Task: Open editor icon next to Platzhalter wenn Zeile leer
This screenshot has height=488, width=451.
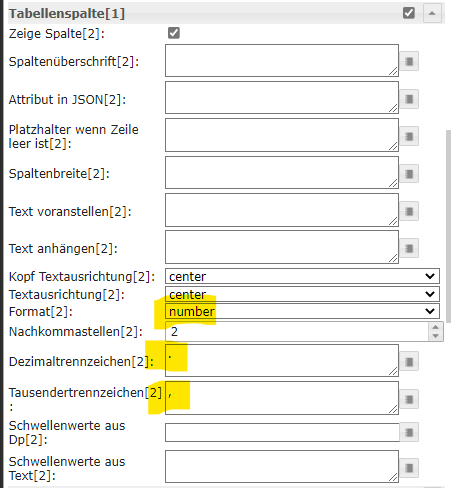Action: click(409, 136)
